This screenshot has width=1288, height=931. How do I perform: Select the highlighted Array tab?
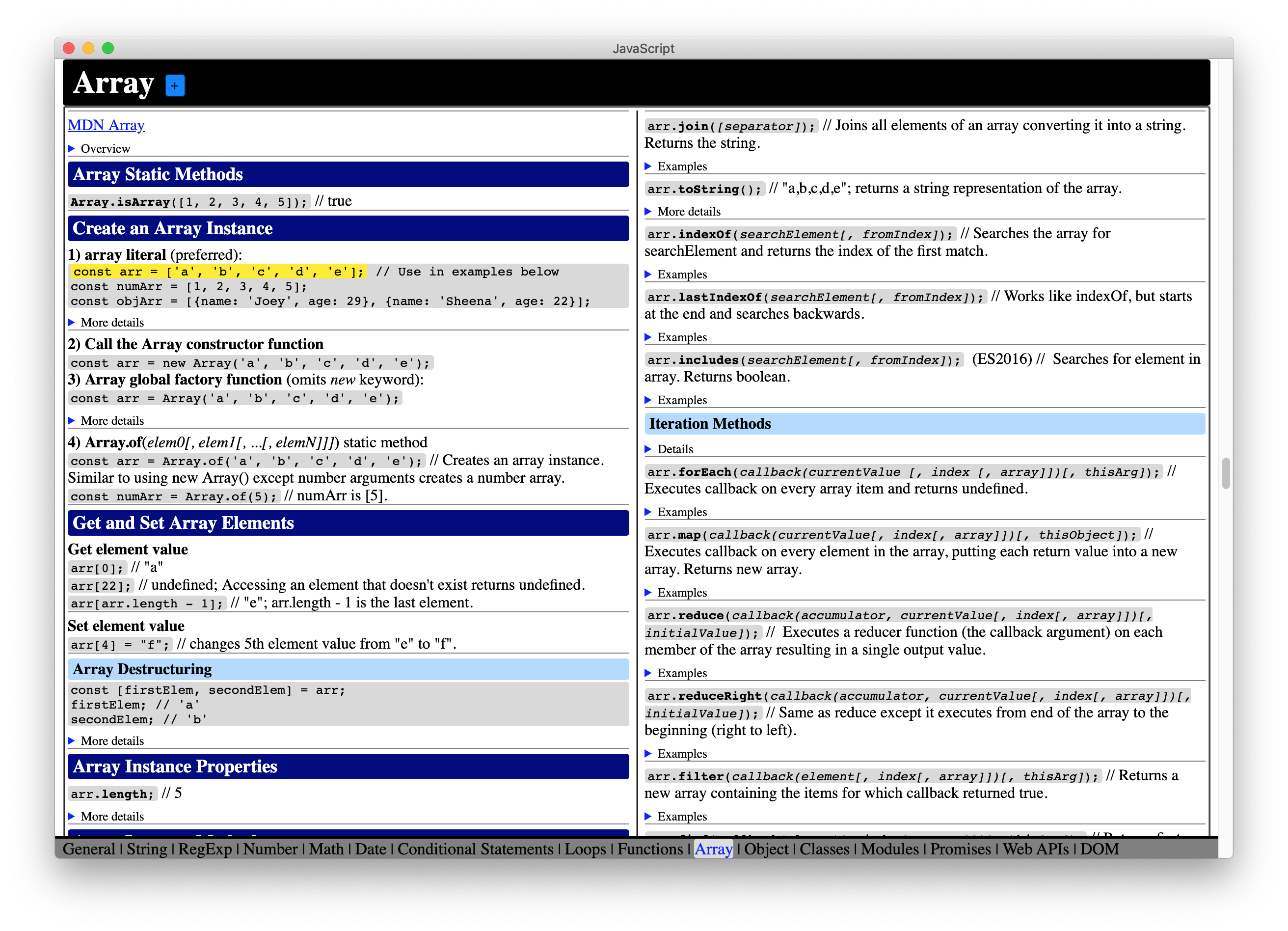click(x=714, y=849)
